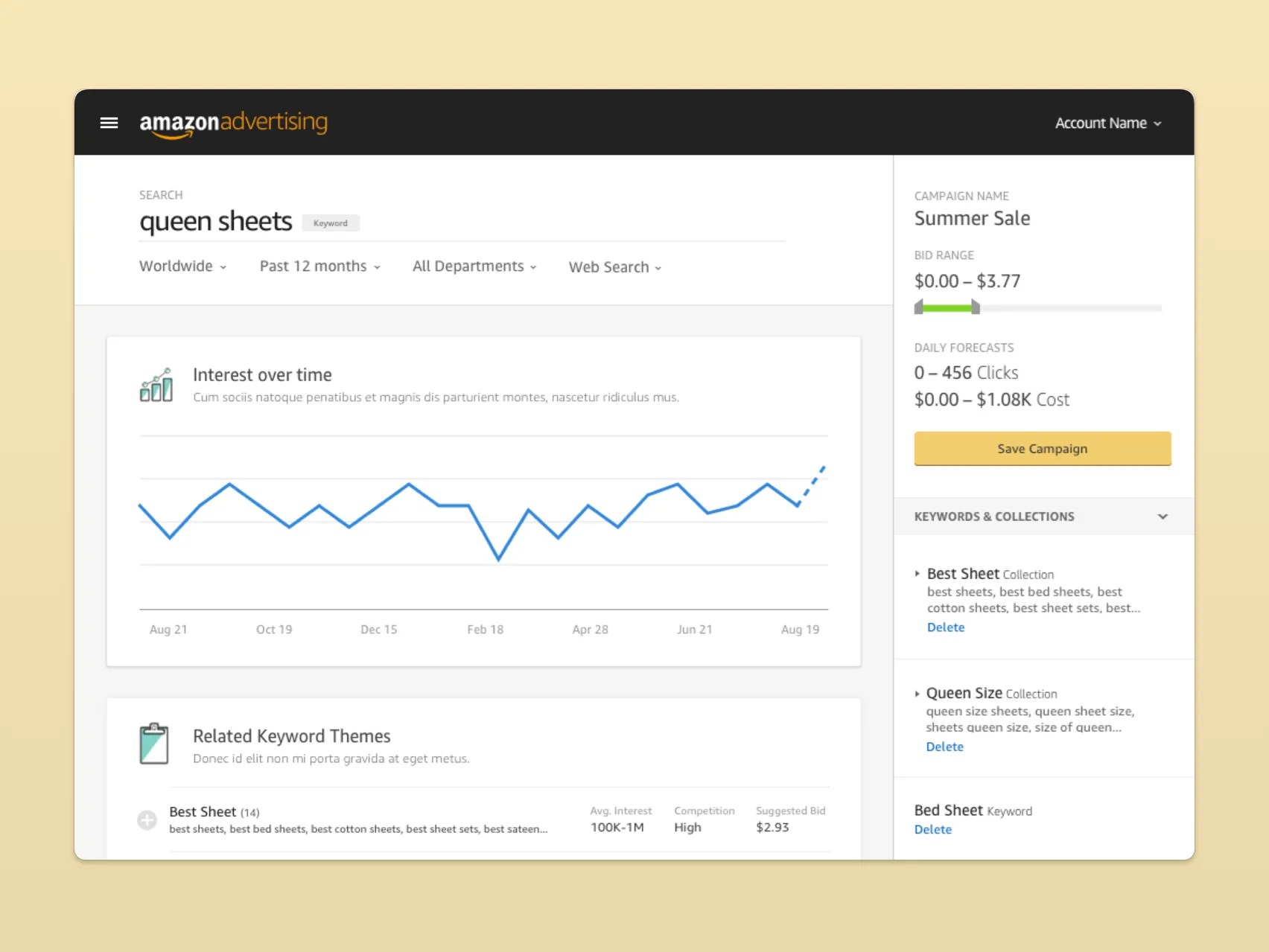Click the Aug 21 axis label
Viewport: 1269px width, 952px height.
coord(168,630)
